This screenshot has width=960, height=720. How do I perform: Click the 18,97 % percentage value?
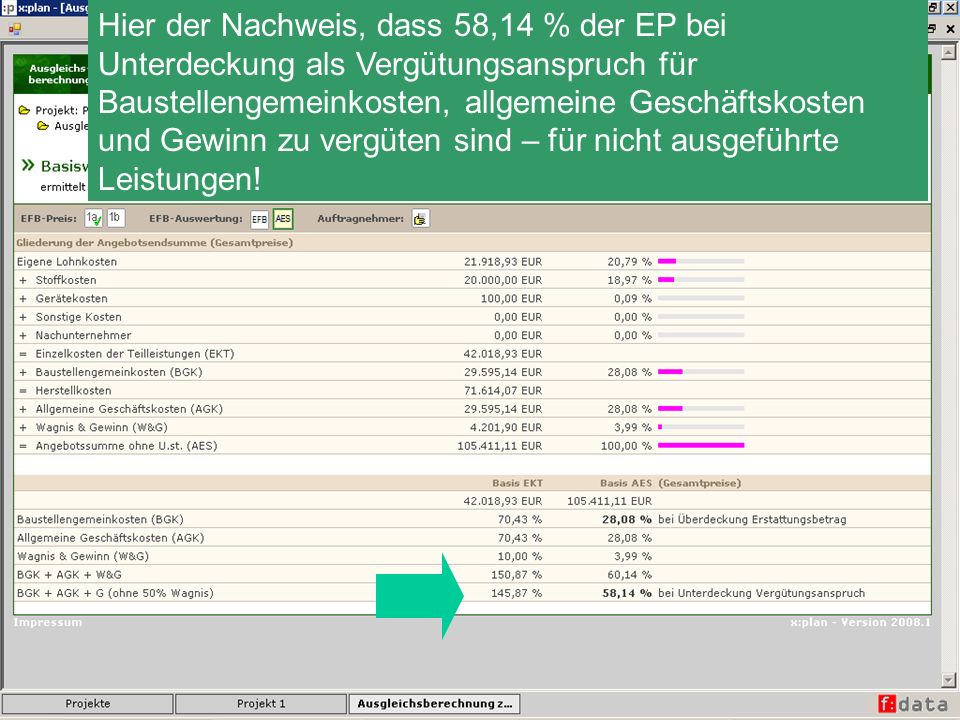629,280
